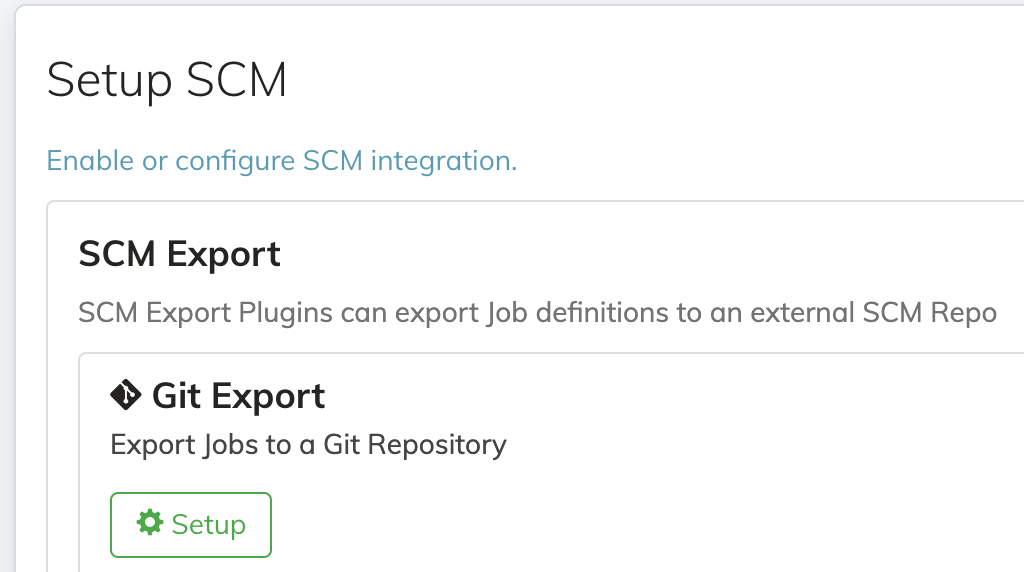Click 'Export Jobs to a Git Repository' description
The image size is (1024, 572).
(308, 445)
